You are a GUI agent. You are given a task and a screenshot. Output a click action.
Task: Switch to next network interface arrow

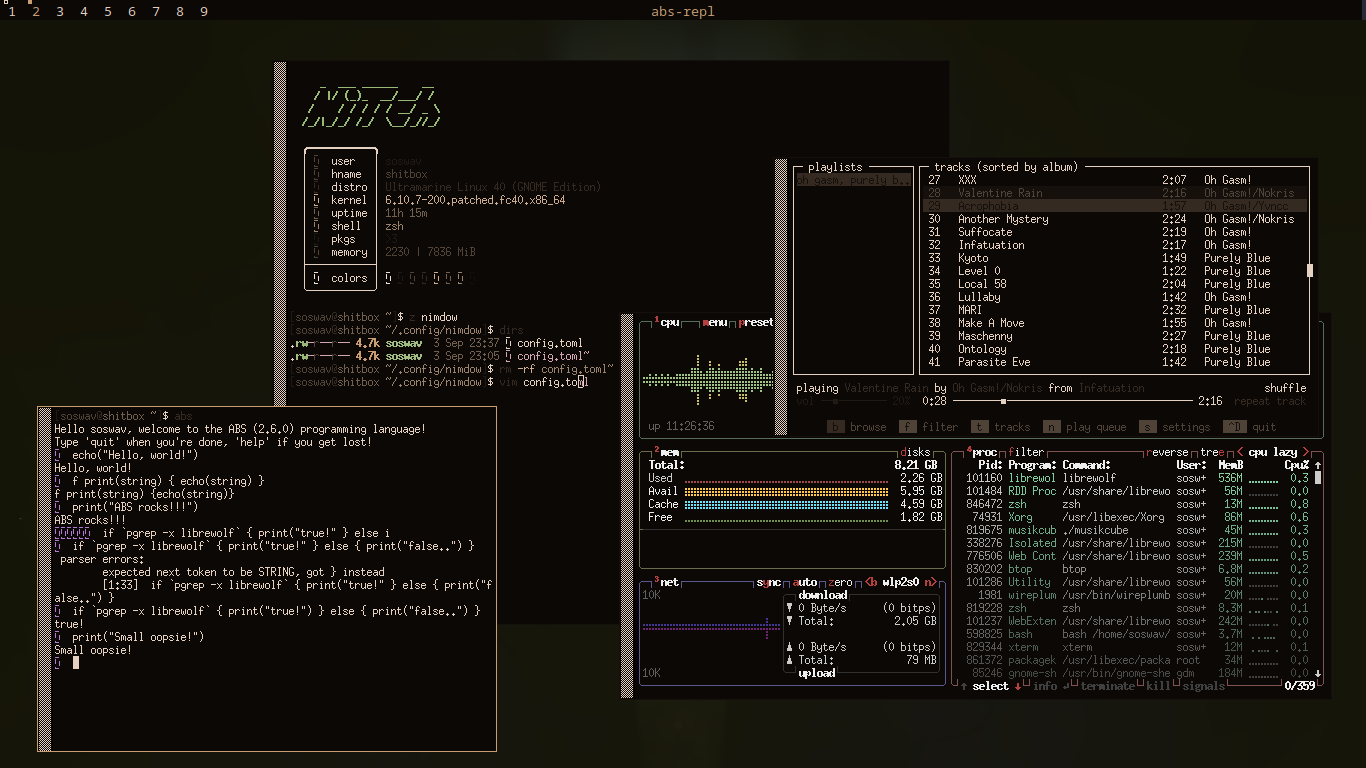click(x=931, y=582)
